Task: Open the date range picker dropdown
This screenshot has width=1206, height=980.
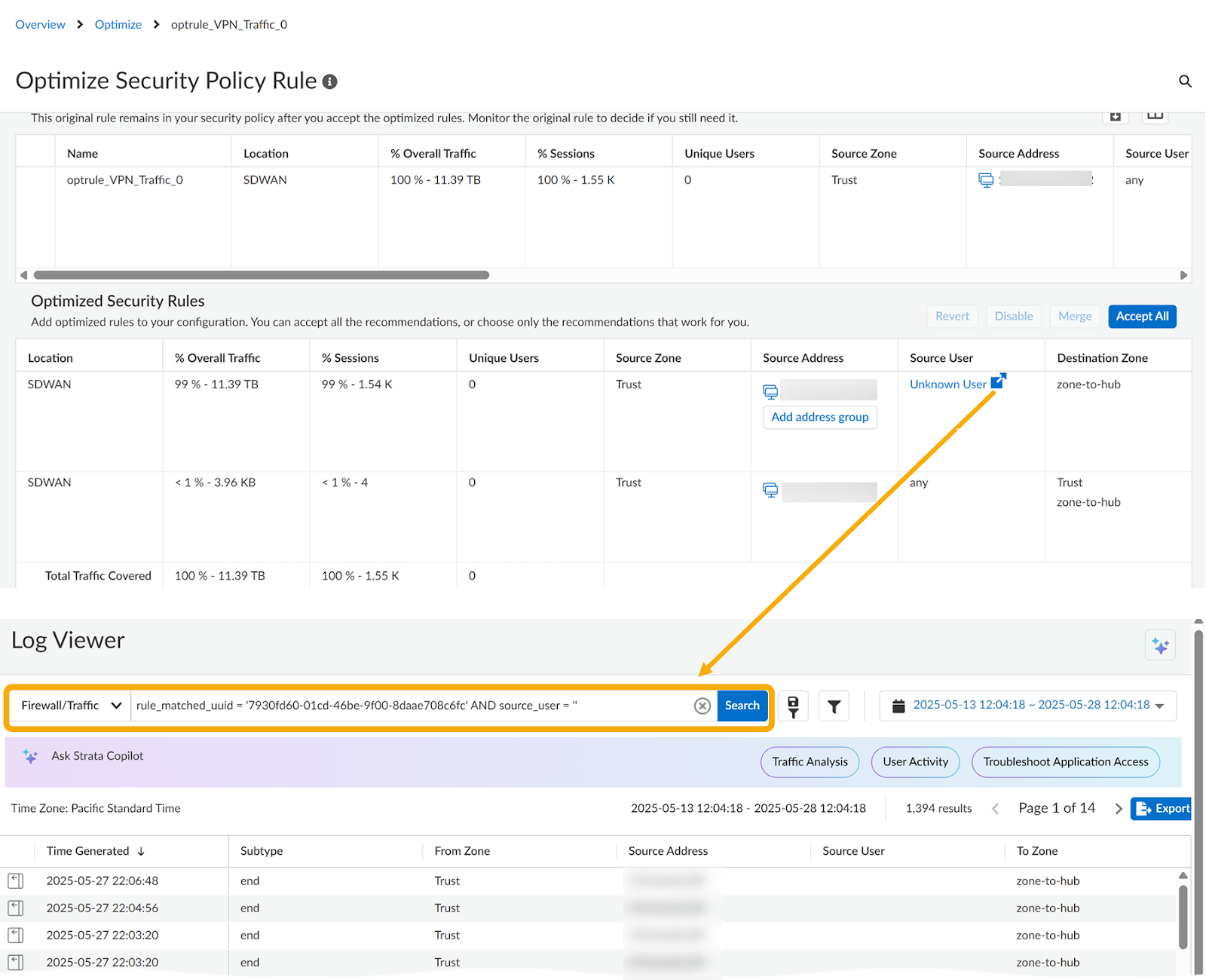Action: [x=1028, y=706]
